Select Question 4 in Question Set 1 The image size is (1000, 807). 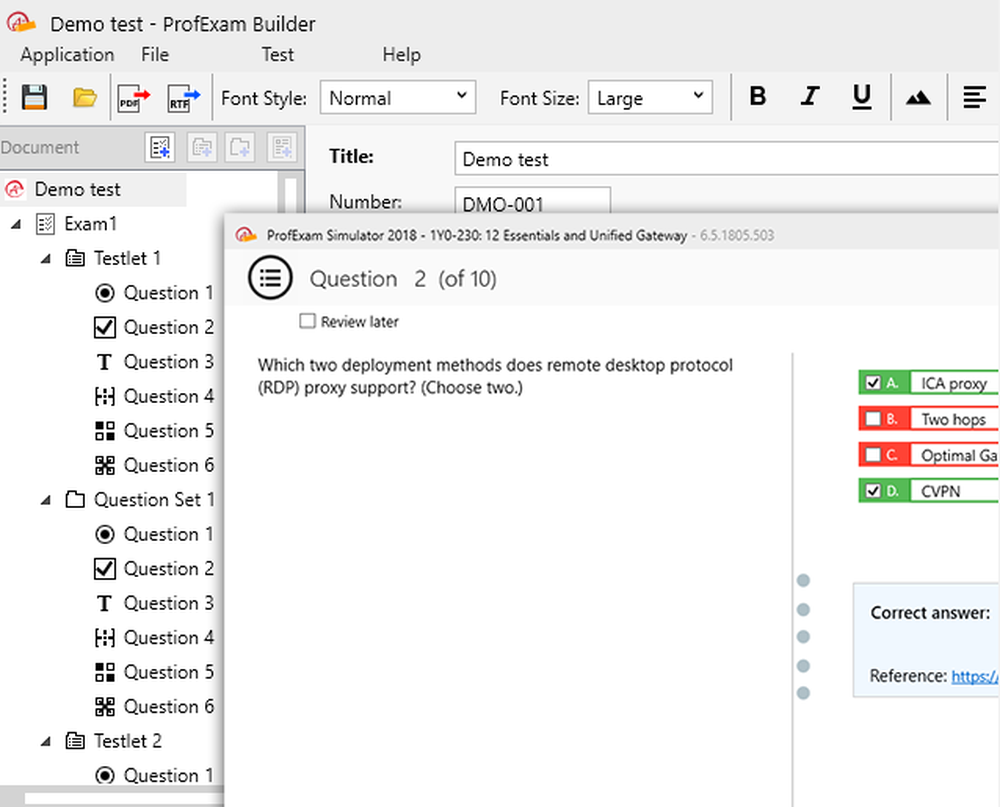pos(168,637)
